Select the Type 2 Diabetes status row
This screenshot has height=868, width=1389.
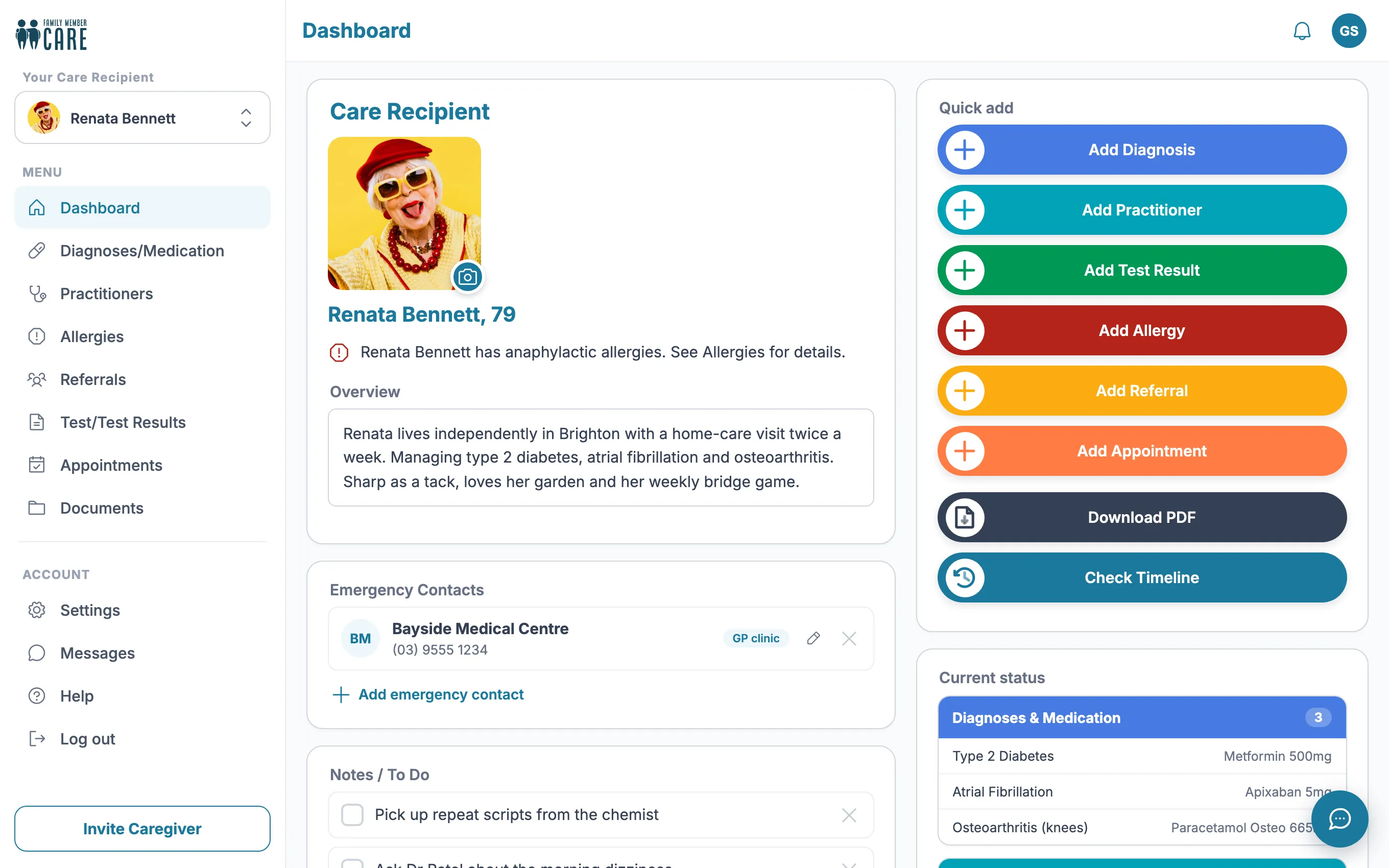1142,756
